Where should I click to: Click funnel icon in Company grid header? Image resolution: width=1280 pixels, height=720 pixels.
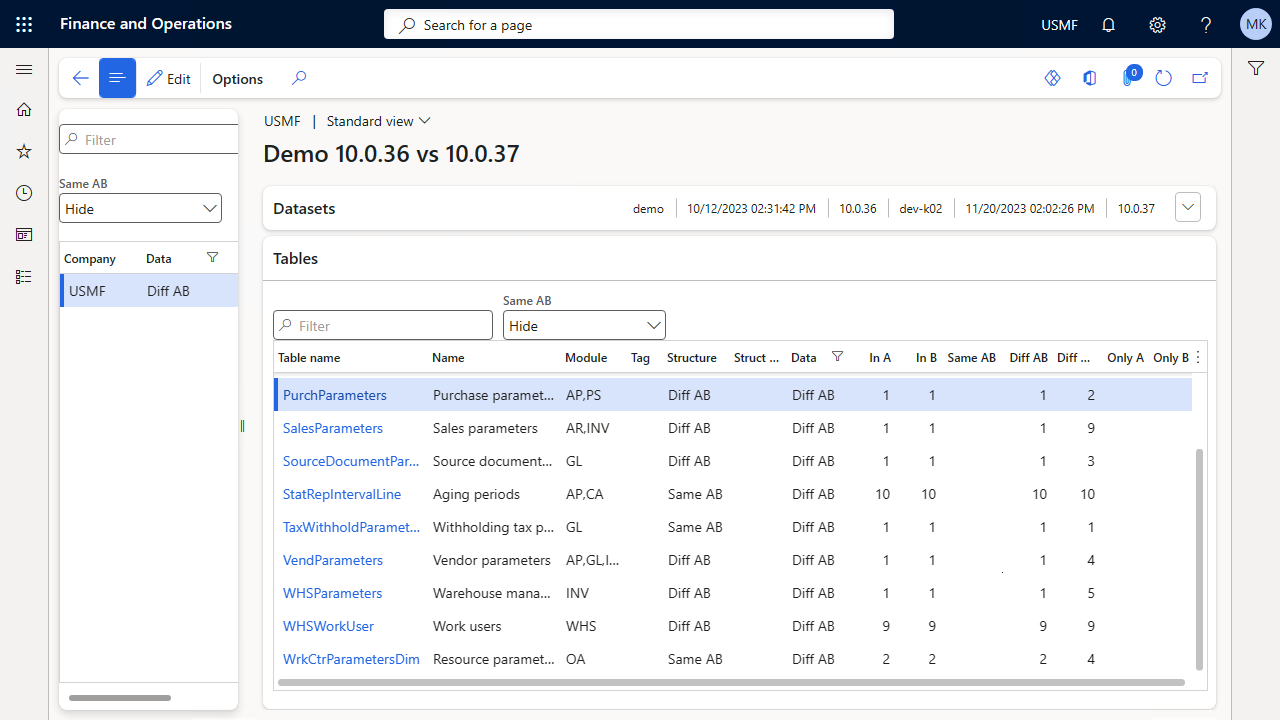point(212,258)
